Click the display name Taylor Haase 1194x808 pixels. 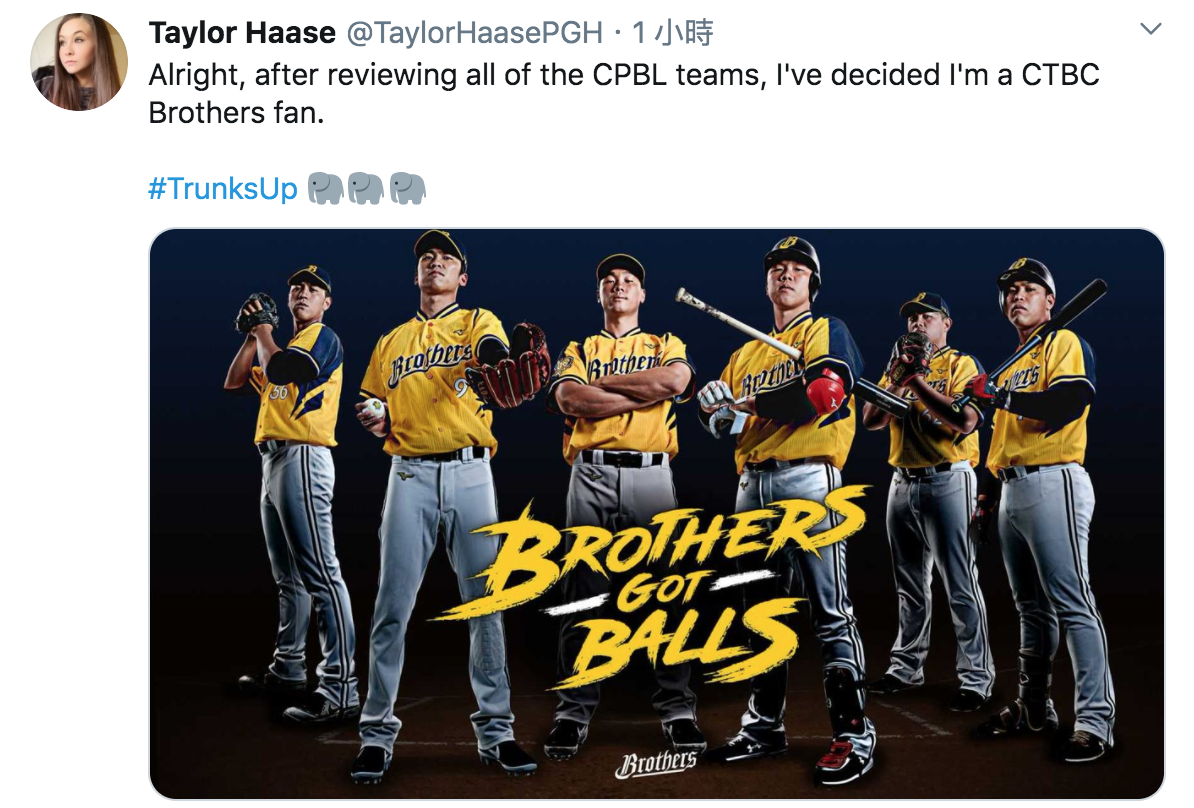click(x=241, y=33)
